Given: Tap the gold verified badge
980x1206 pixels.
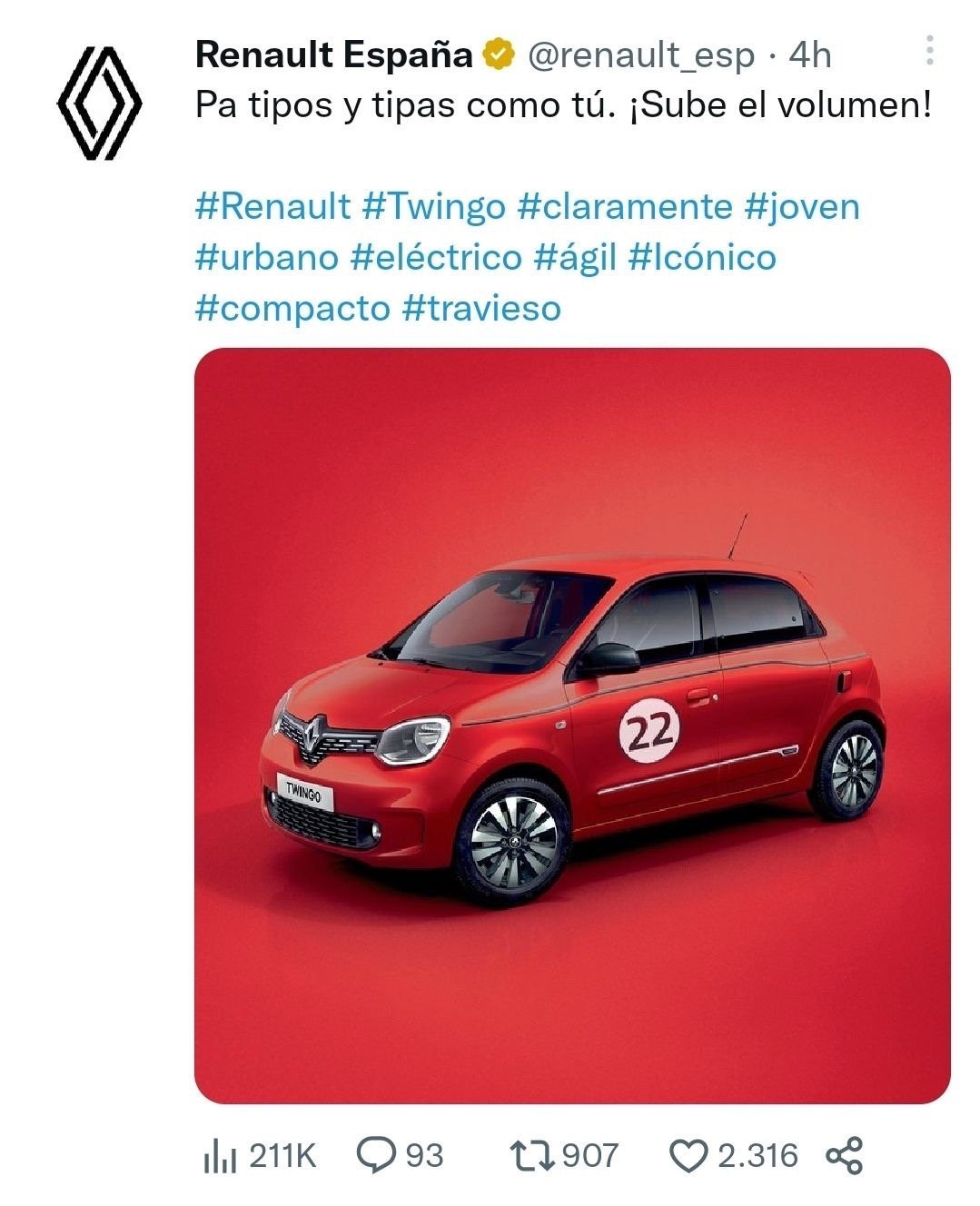Looking at the screenshot, I should 499,54.
